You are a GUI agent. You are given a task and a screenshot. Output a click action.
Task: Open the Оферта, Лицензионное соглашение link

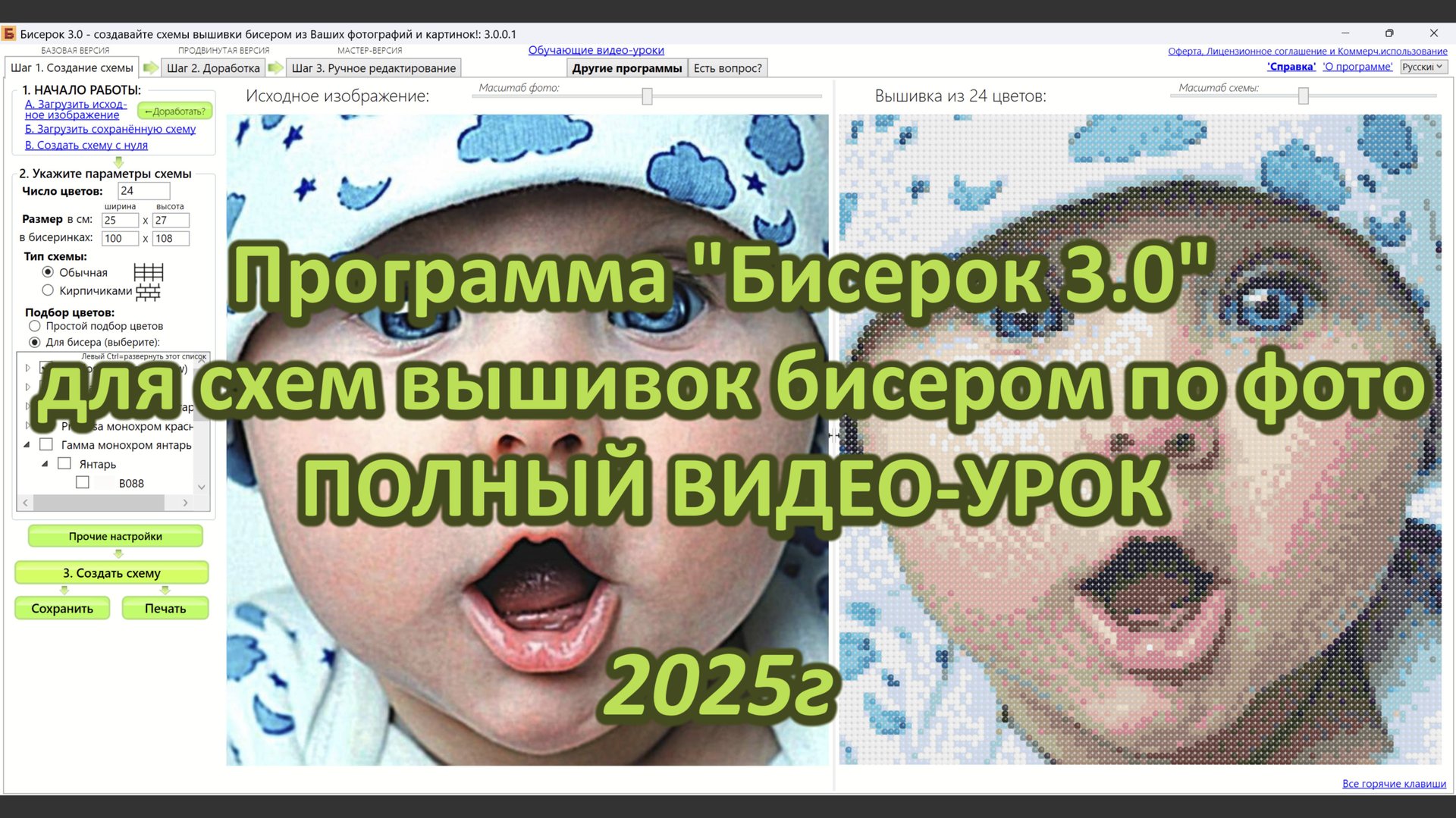1307,52
